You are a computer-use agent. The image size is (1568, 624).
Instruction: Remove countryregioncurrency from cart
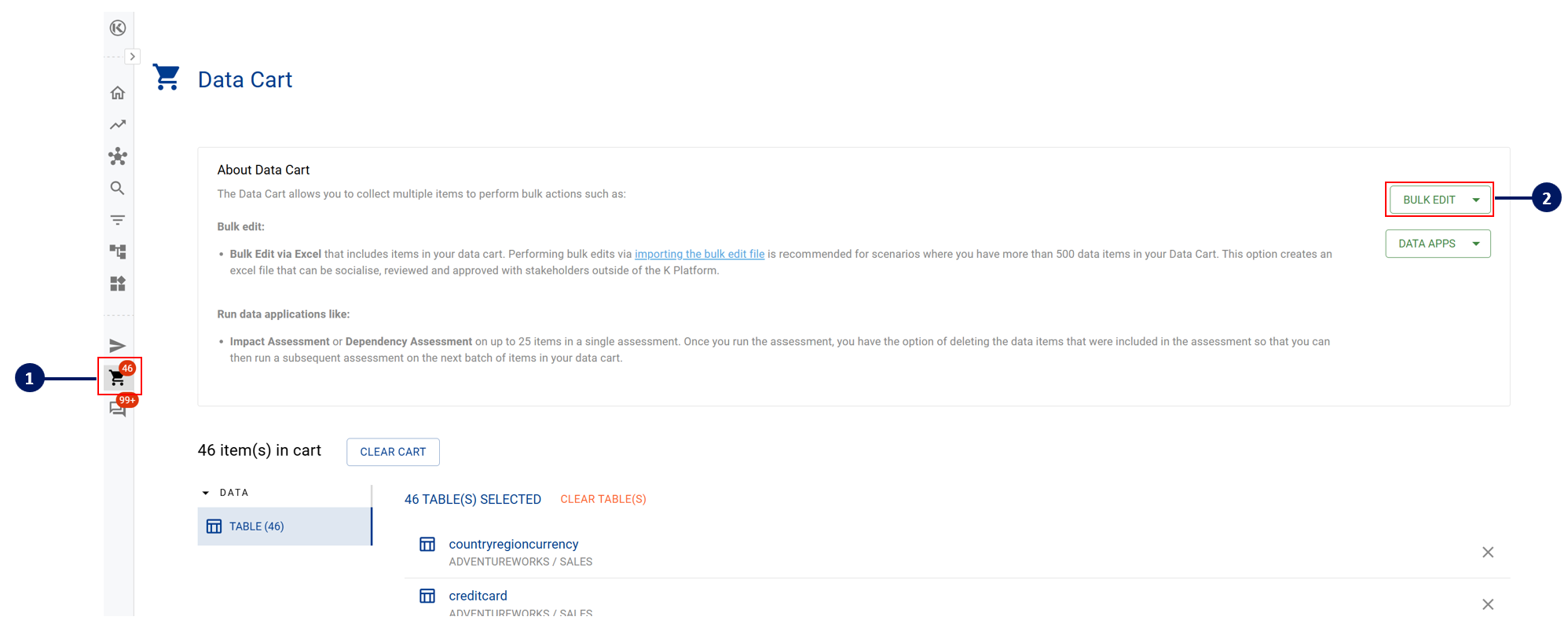pos(1488,552)
